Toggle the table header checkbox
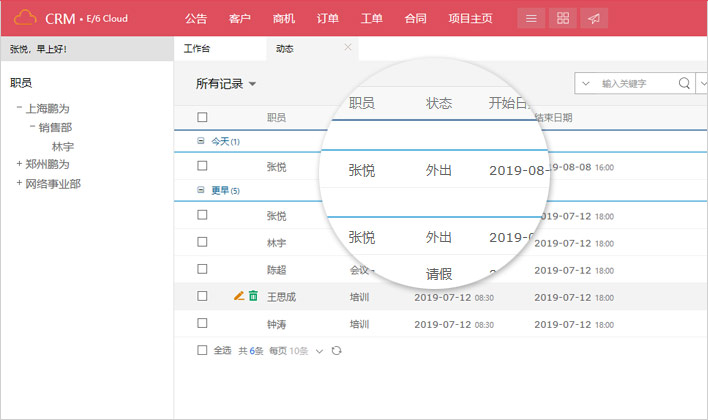 tap(202, 117)
